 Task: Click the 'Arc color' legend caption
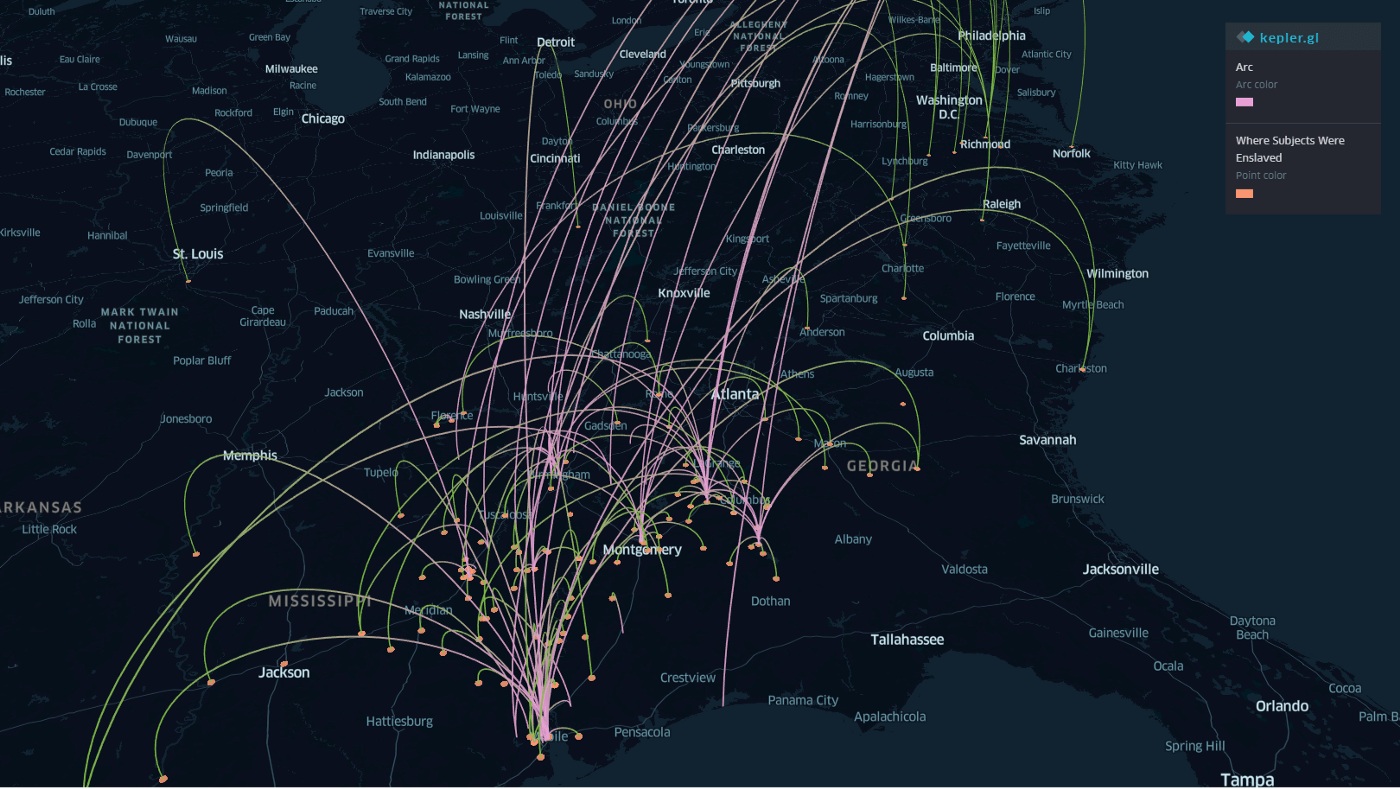pos(1257,84)
